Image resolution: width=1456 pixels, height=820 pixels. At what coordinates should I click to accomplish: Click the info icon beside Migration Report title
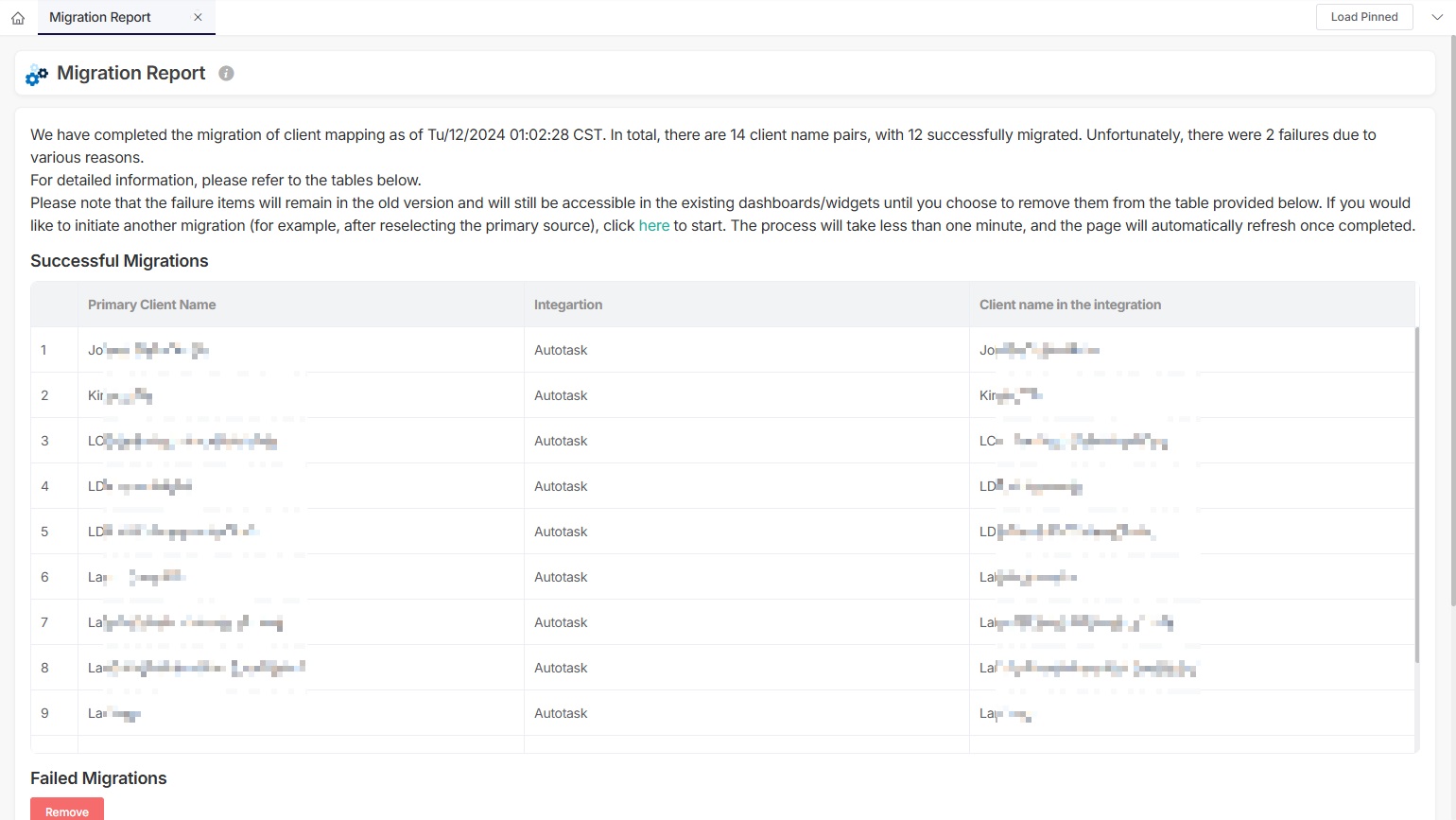pyautogui.click(x=226, y=74)
